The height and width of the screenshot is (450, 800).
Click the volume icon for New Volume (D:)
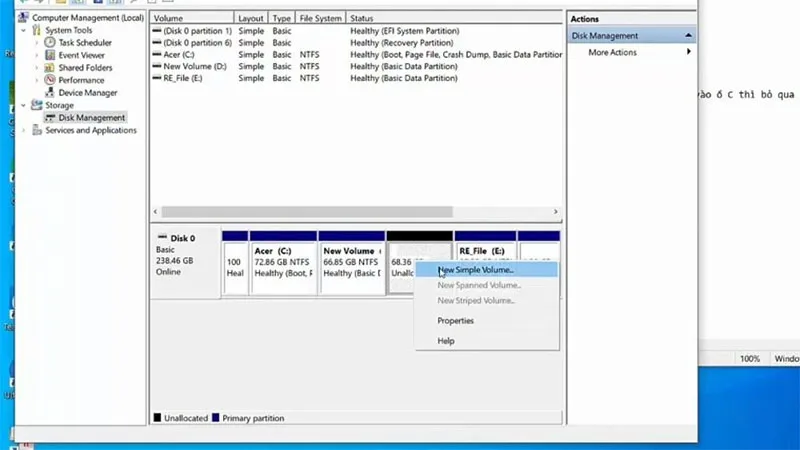(157, 66)
